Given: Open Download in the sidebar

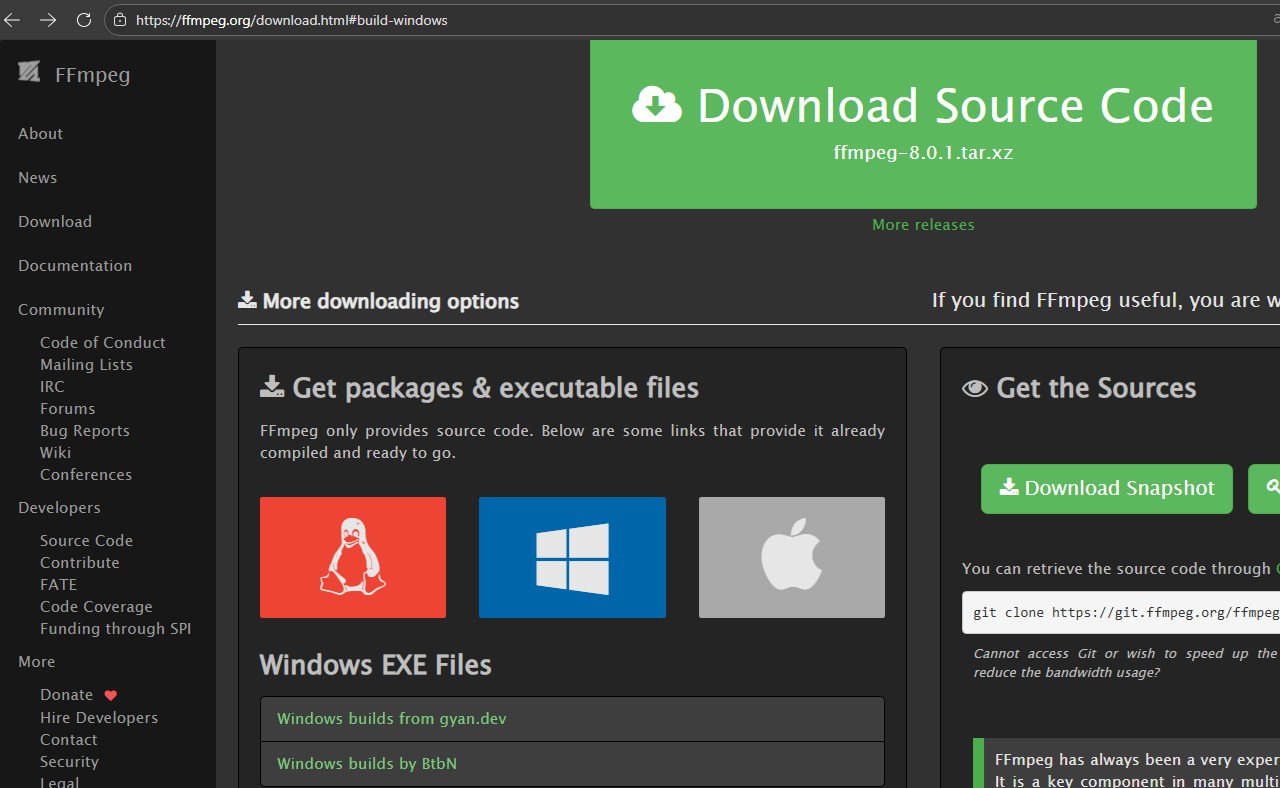Looking at the screenshot, I should pyautogui.click(x=55, y=222).
